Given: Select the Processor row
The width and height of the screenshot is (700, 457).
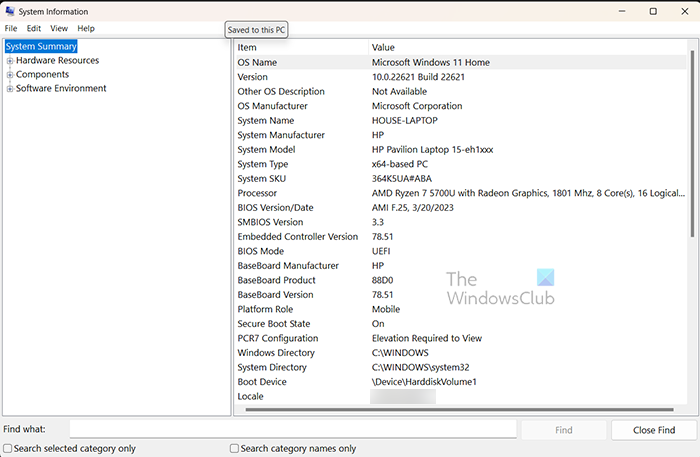Looking at the screenshot, I should 461,193.
